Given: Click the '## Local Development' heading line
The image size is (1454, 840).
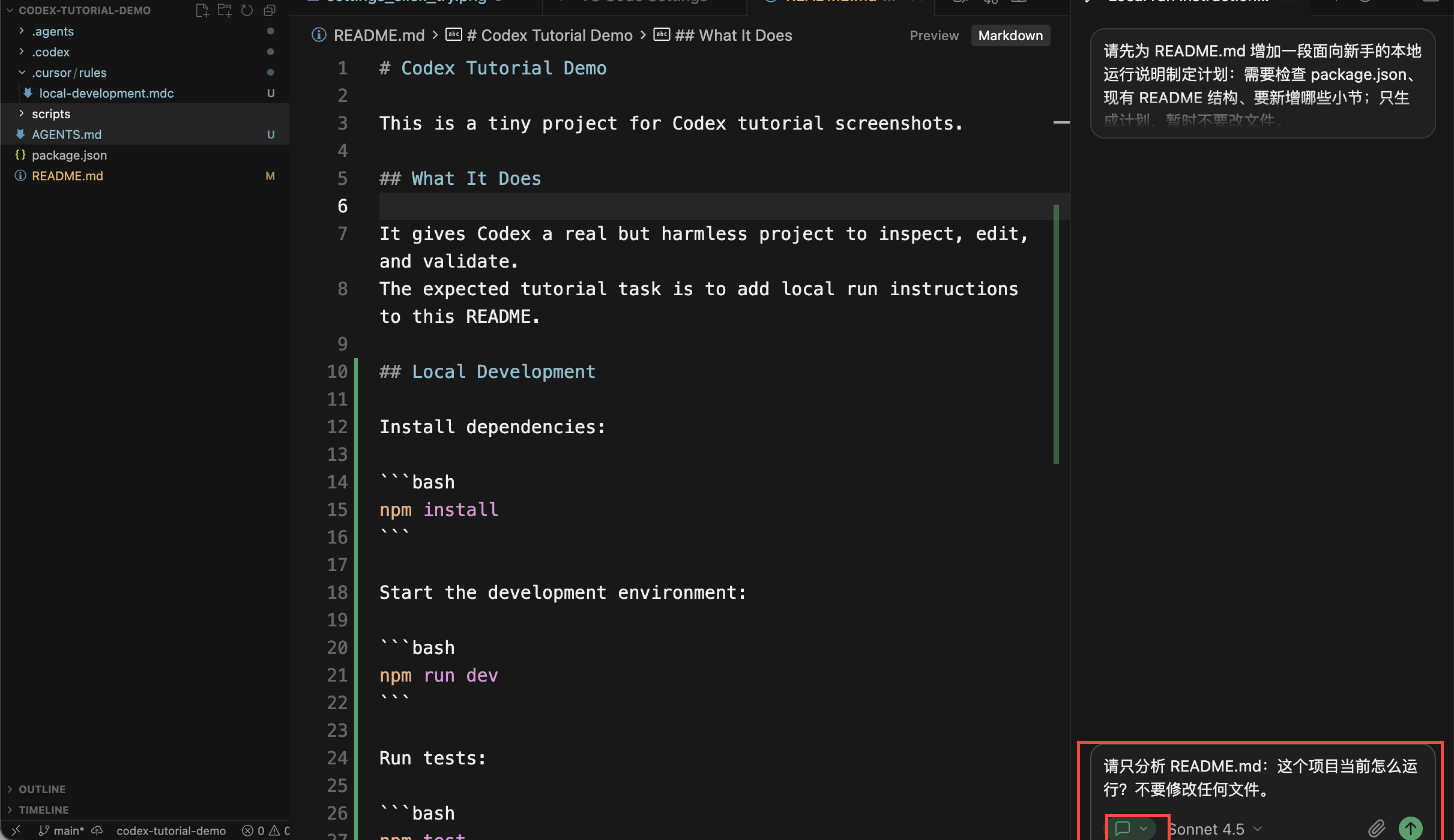Looking at the screenshot, I should pyautogui.click(x=487, y=371).
